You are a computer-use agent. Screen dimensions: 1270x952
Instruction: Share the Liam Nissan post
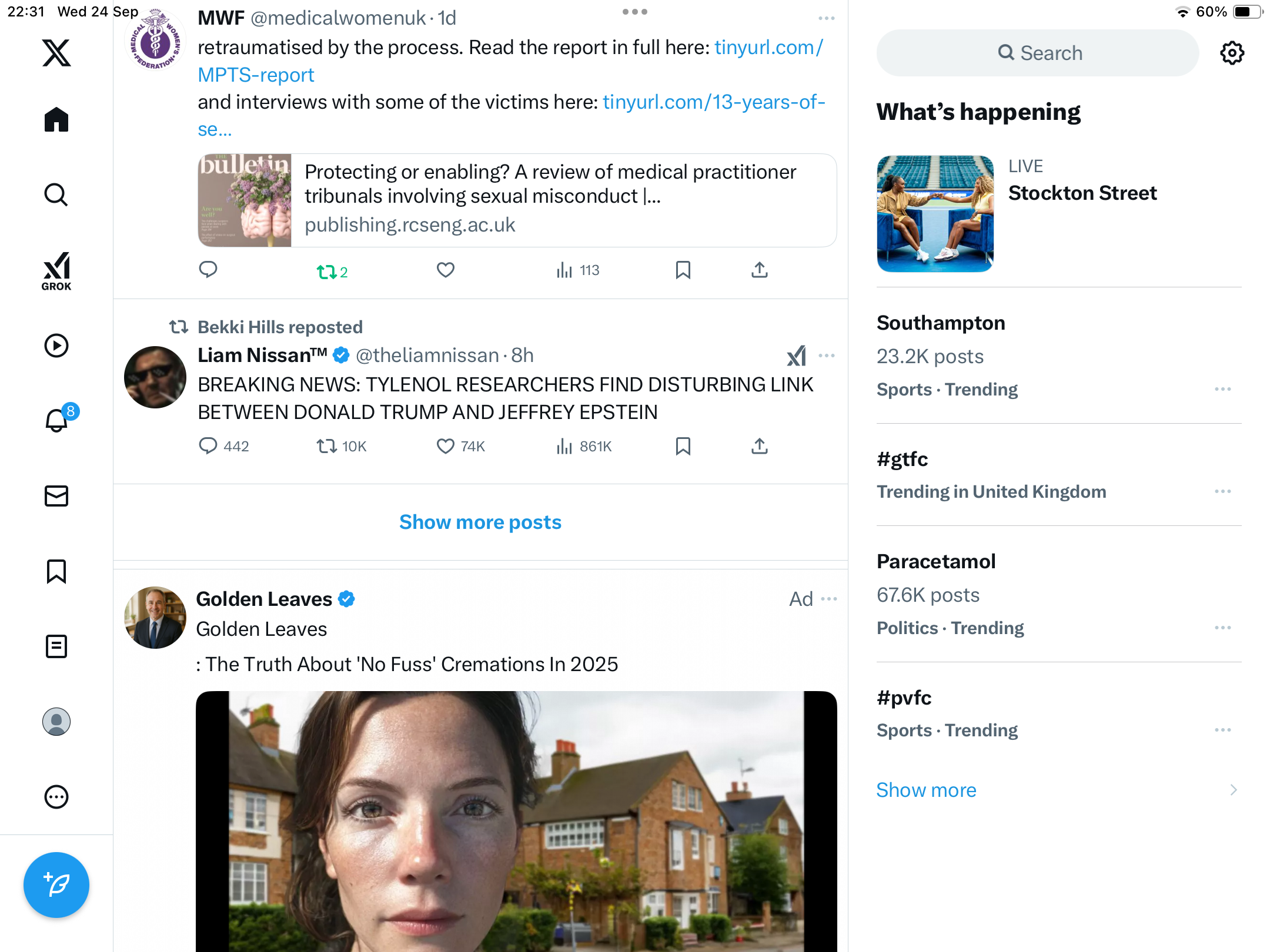[x=759, y=447]
